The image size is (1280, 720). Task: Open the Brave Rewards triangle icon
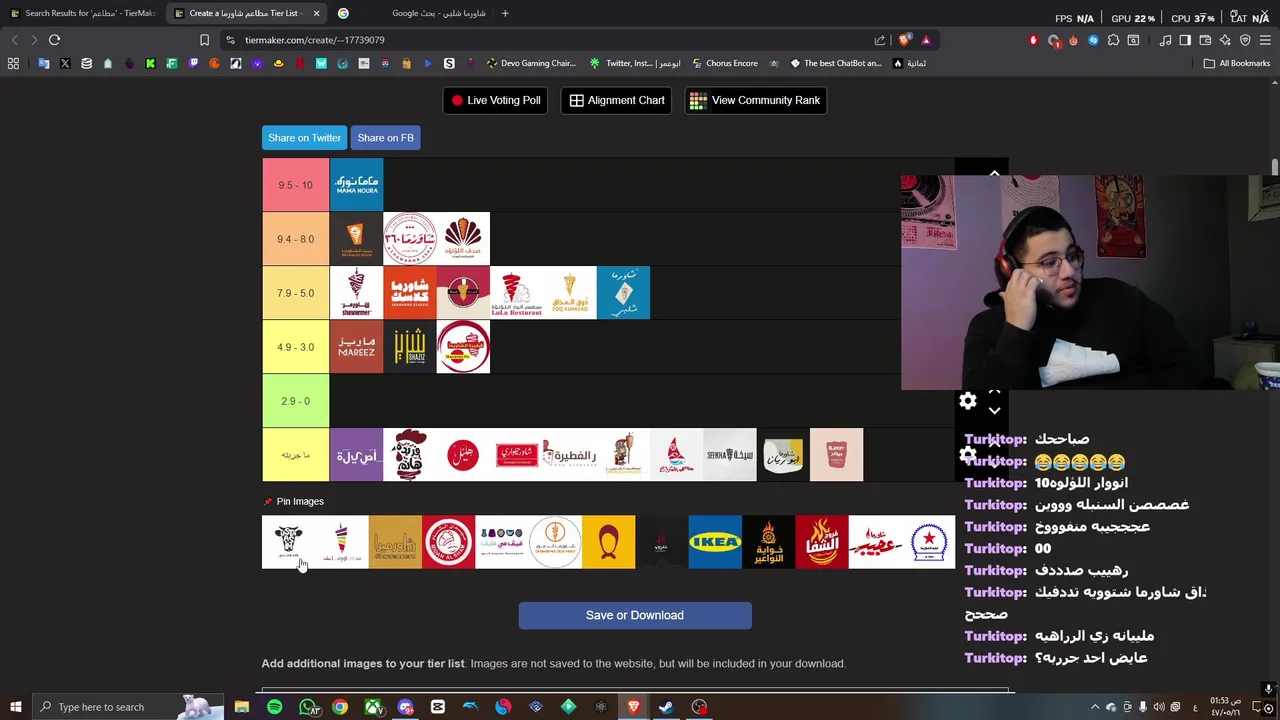pyautogui.click(x=926, y=40)
